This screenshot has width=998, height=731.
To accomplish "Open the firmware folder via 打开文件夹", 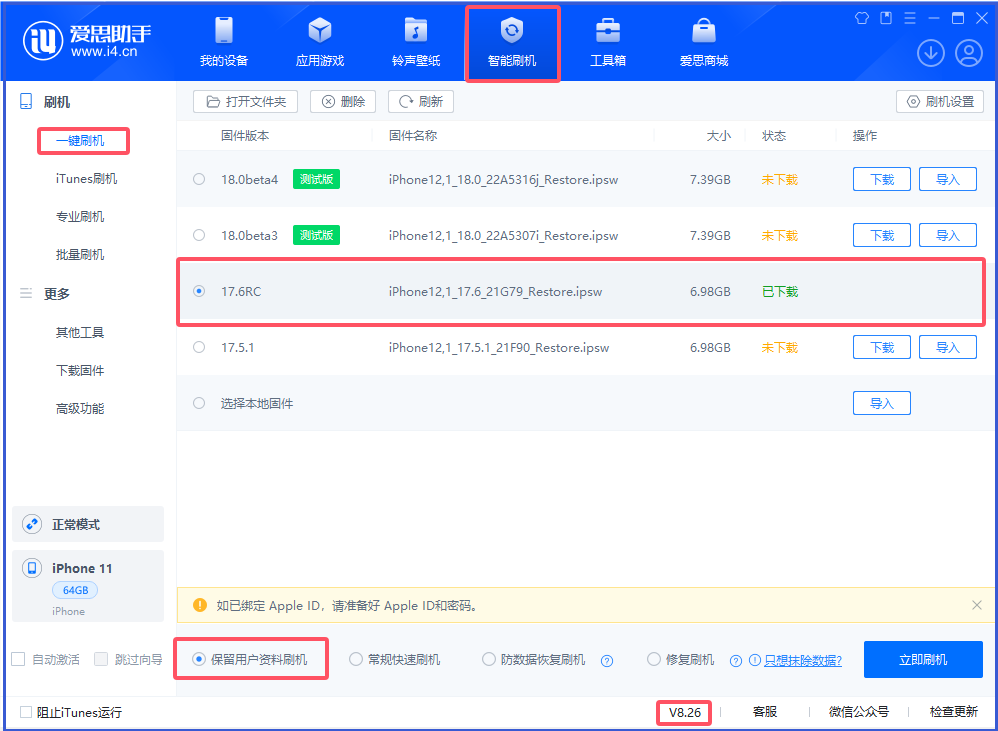I will tap(246, 101).
